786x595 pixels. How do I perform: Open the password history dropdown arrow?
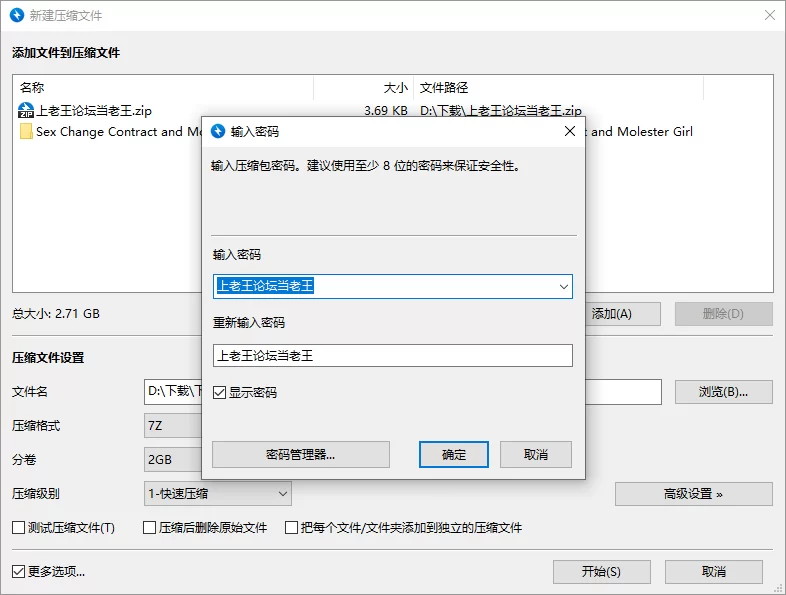point(563,287)
